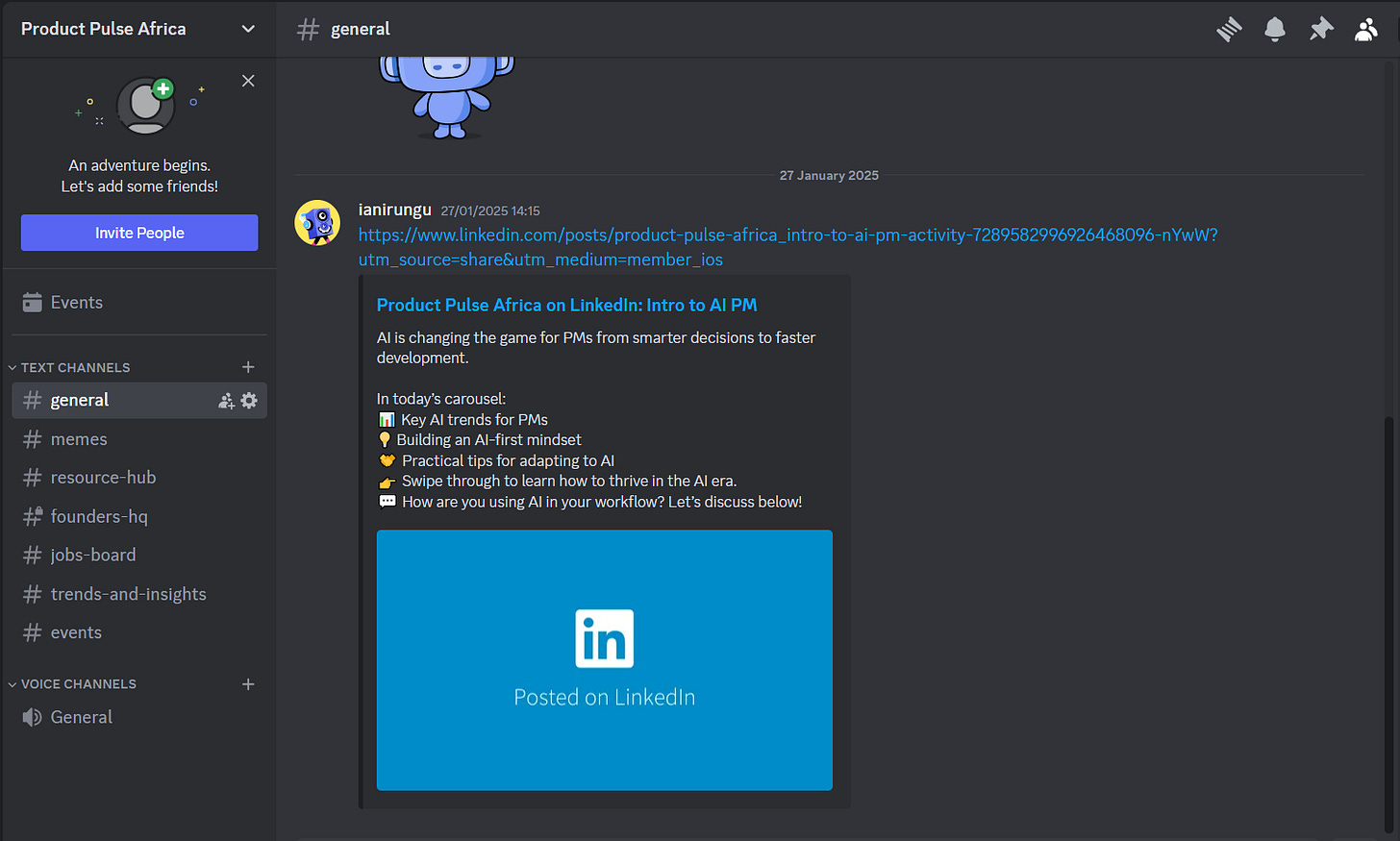Viewport: 1400px width, 841px height.
Task: Open the LinkedIn post URL link
Action: (787, 247)
